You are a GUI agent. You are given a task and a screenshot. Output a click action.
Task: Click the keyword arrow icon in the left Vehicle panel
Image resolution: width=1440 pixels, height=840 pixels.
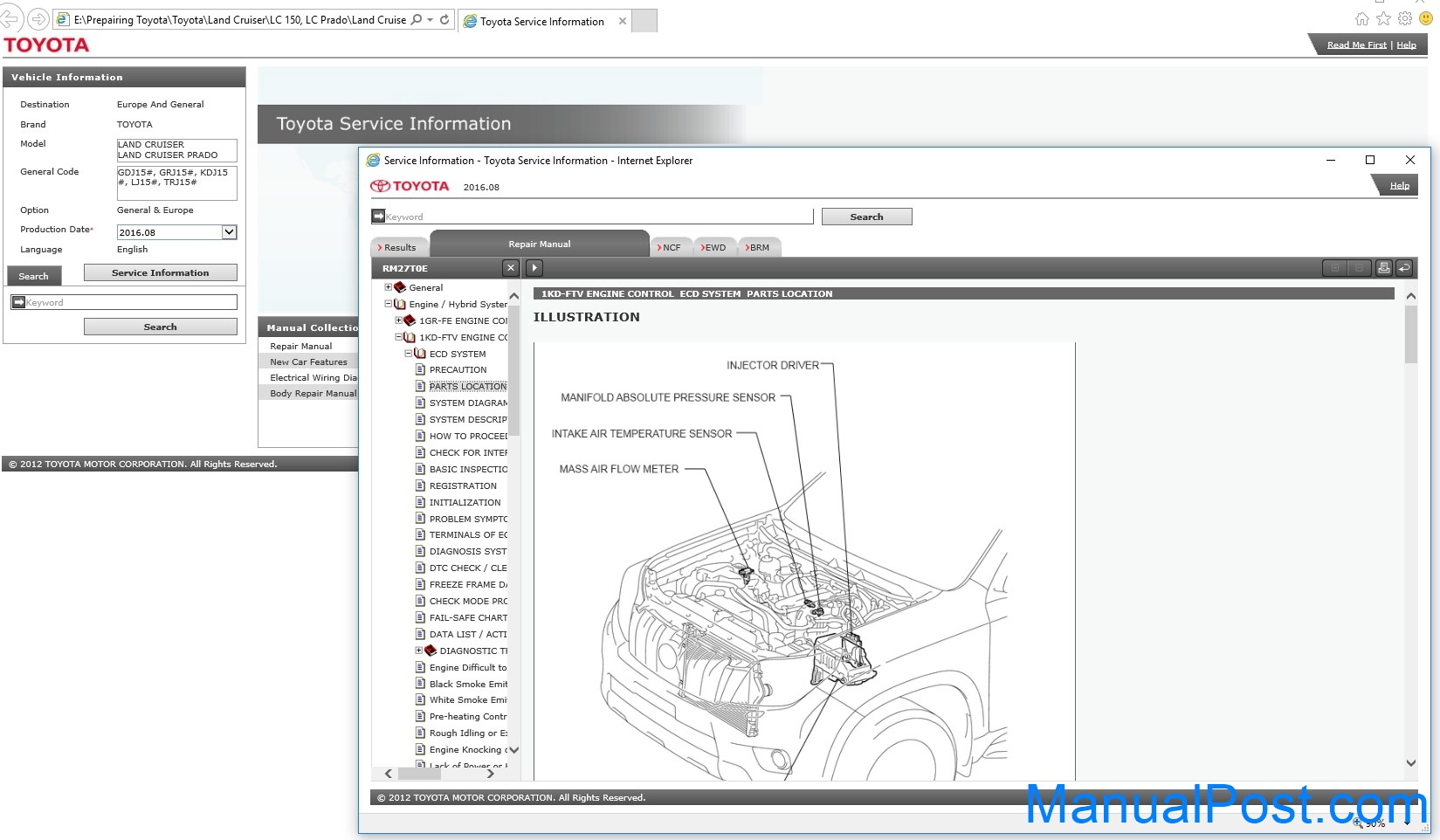[x=18, y=302]
